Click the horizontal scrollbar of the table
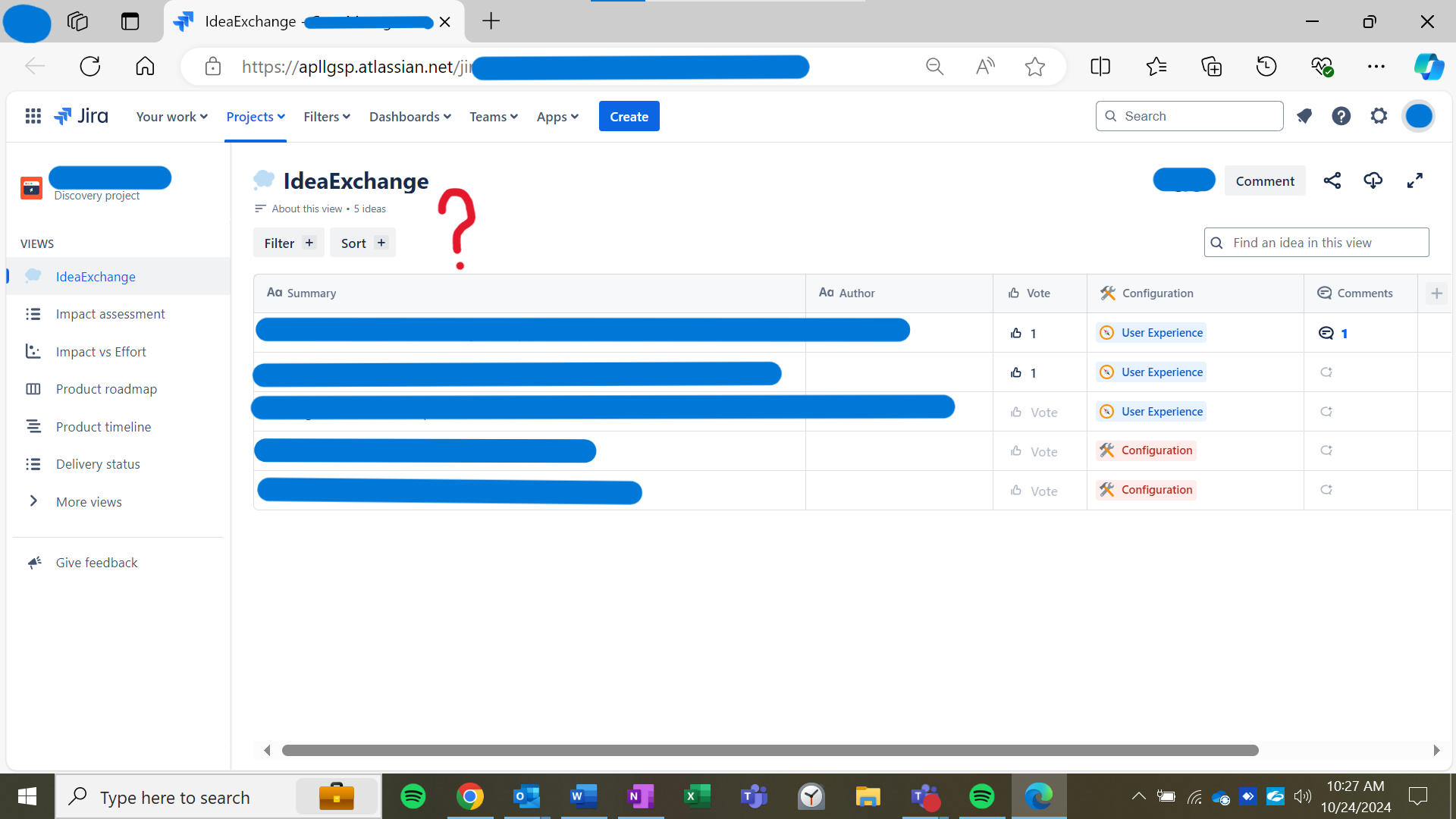 [x=770, y=750]
